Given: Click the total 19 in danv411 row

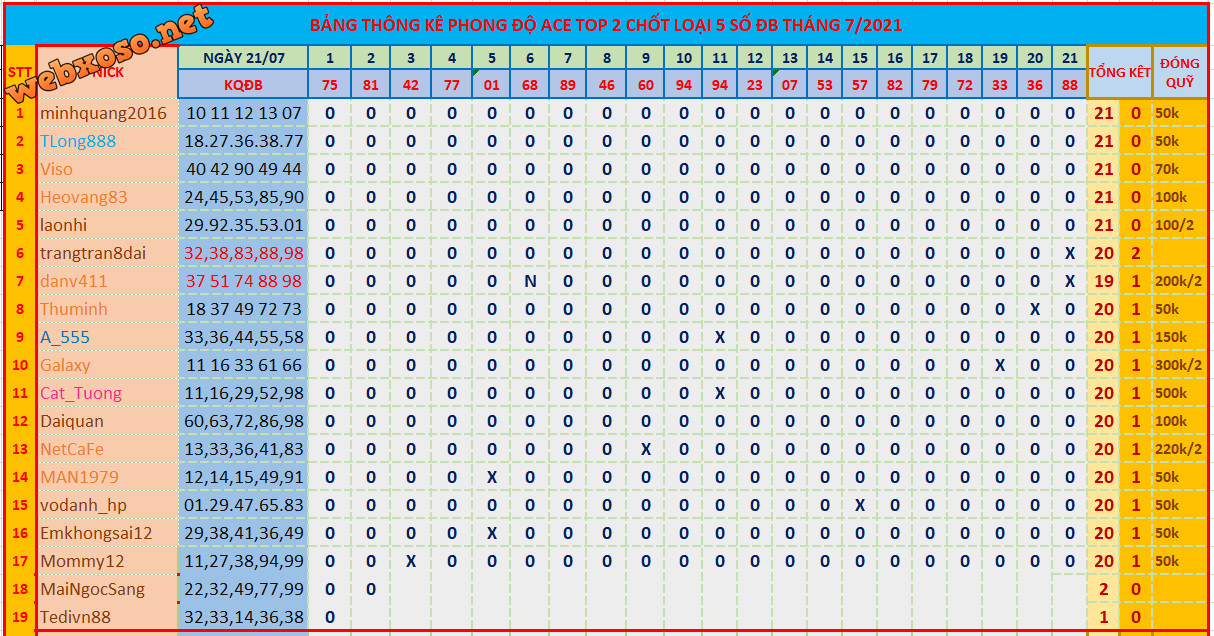Looking at the screenshot, I should tap(1103, 281).
